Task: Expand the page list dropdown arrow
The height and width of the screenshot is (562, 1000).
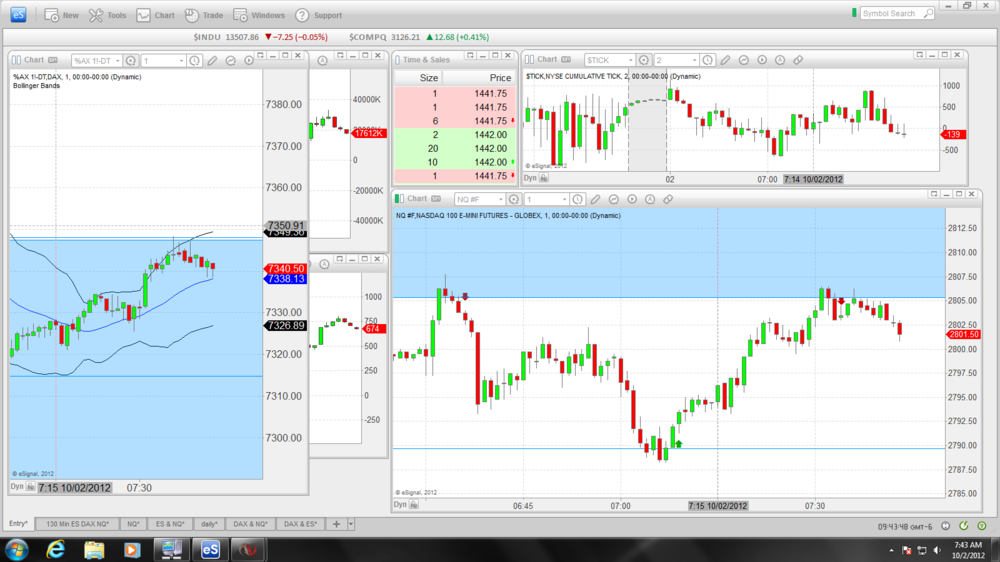Action: tap(350, 524)
